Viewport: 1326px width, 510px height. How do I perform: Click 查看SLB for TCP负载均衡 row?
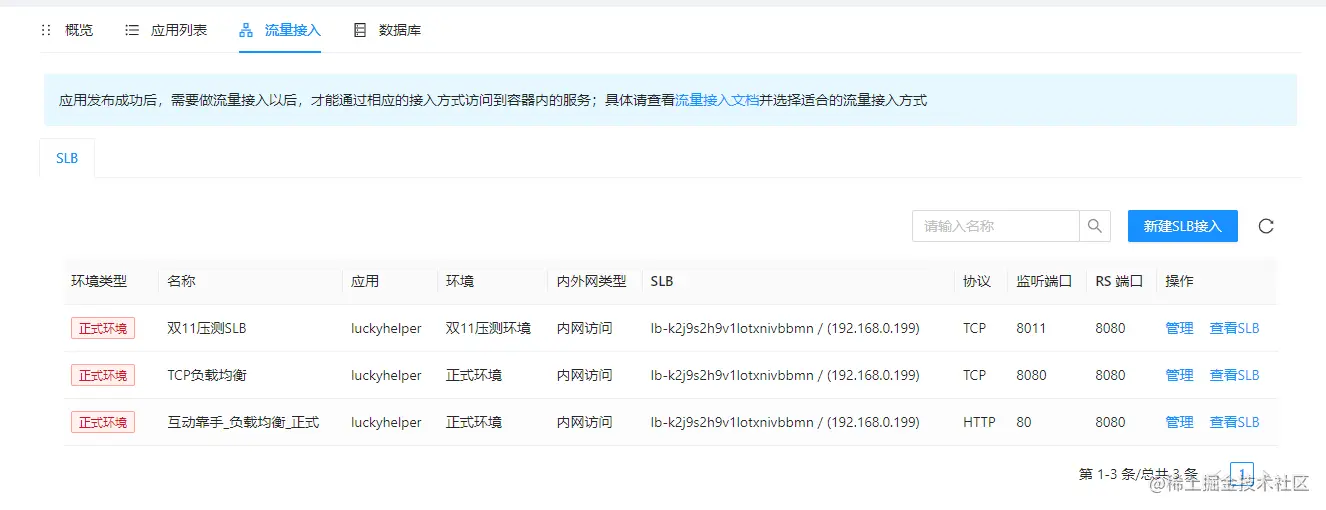point(1234,375)
